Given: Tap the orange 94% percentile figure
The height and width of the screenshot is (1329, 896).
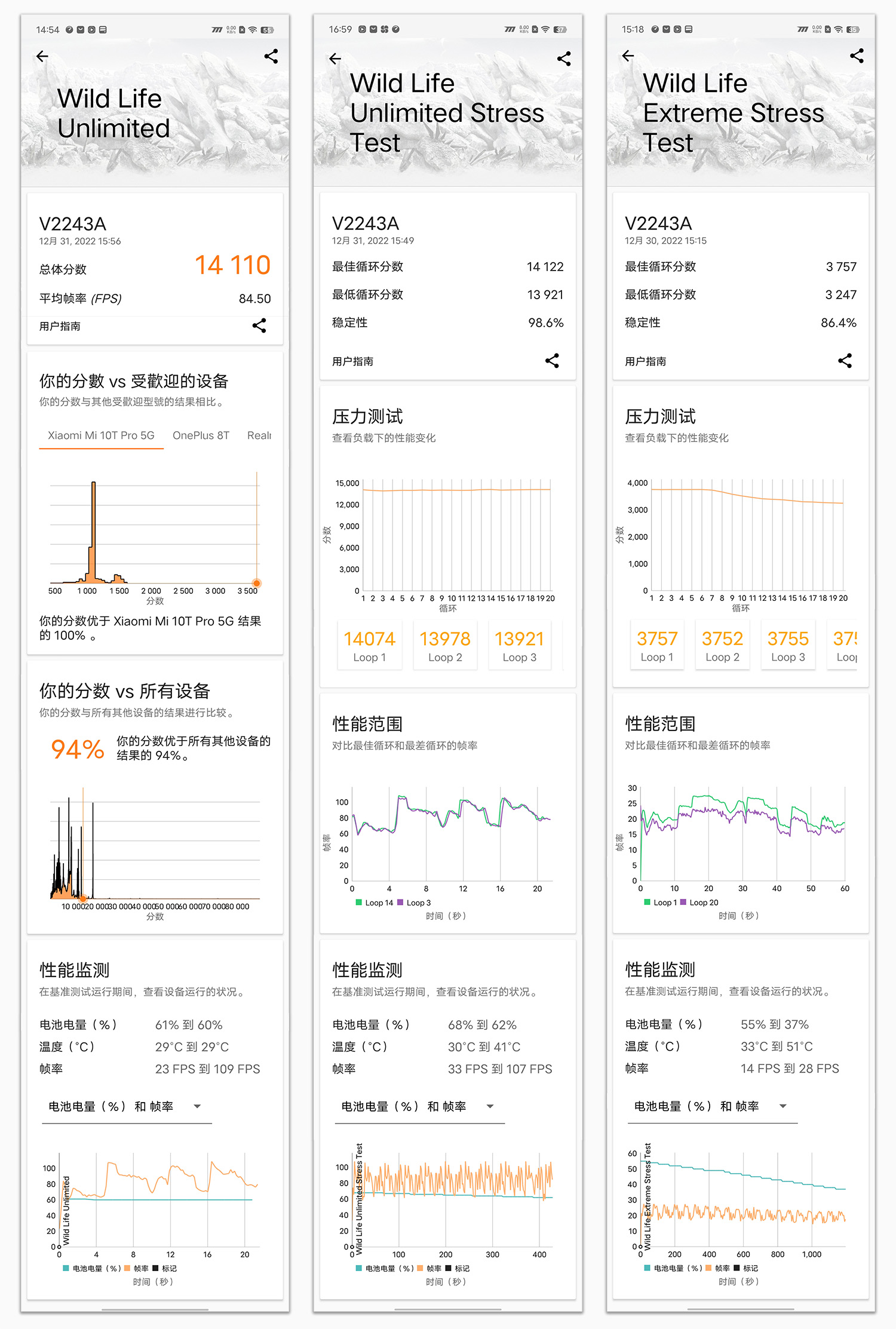Looking at the screenshot, I should (78, 750).
